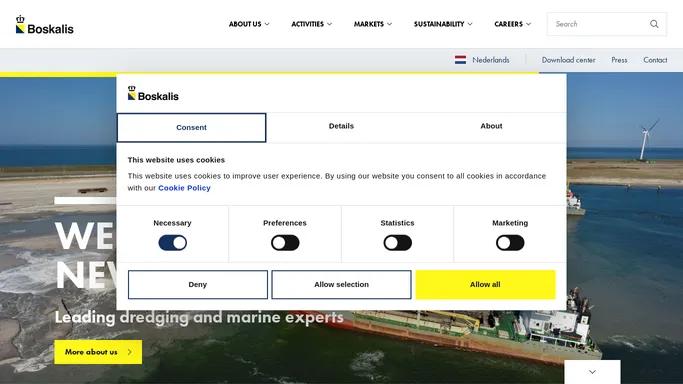Click the yellow Allow all button
The height and width of the screenshot is (384, 683).
click(x=485, y=284)
